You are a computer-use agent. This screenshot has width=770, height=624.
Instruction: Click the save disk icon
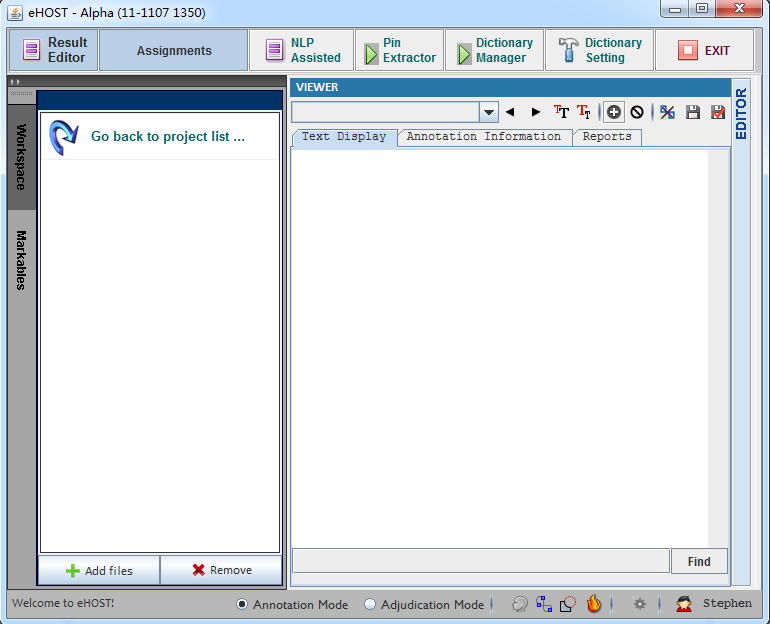(693, 112)
